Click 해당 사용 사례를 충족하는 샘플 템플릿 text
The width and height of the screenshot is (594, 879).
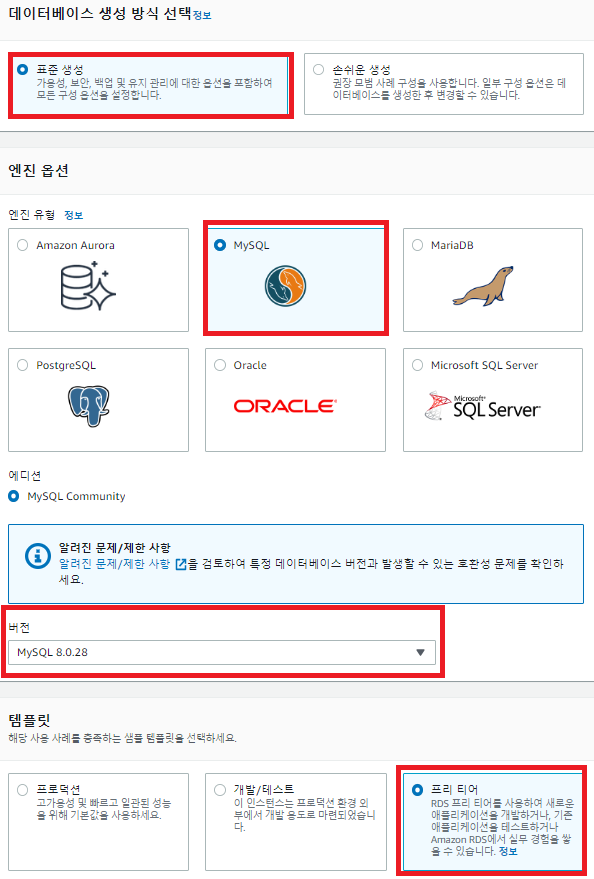(122, 738)
